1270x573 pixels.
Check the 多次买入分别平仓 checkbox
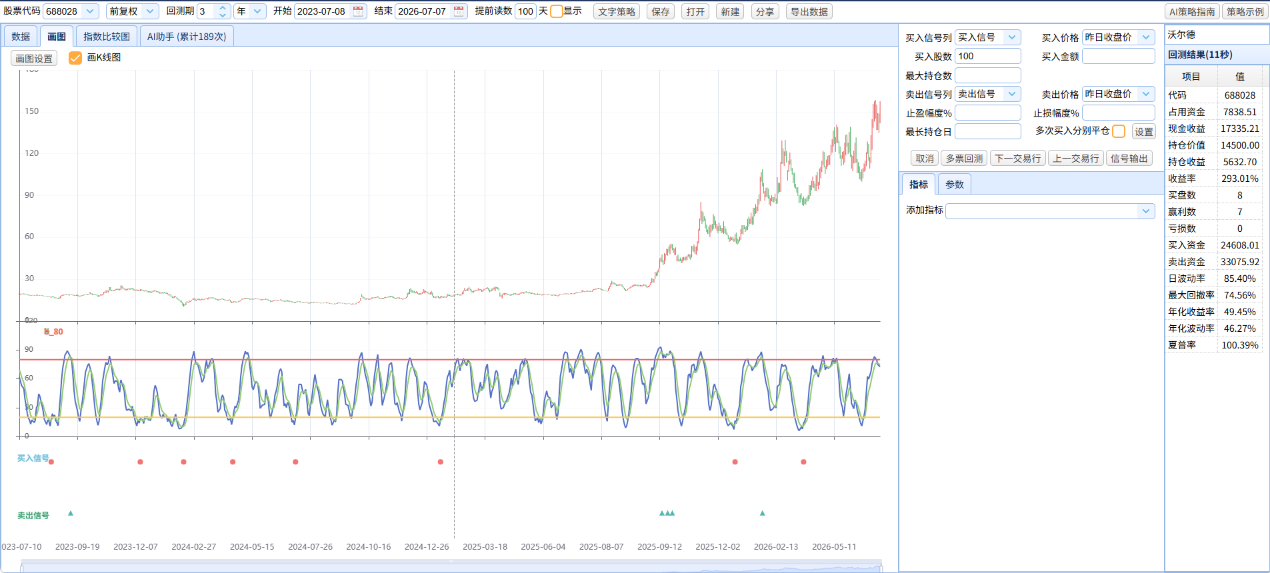point(1118,131)
